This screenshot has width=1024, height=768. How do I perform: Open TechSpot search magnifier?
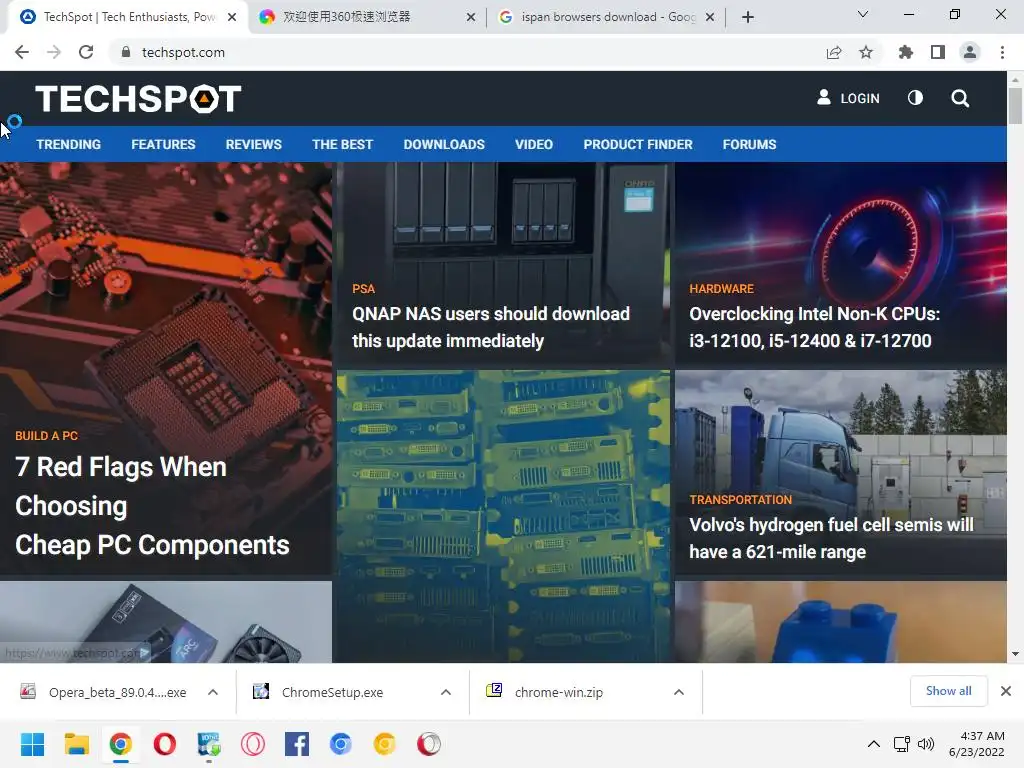960,98
